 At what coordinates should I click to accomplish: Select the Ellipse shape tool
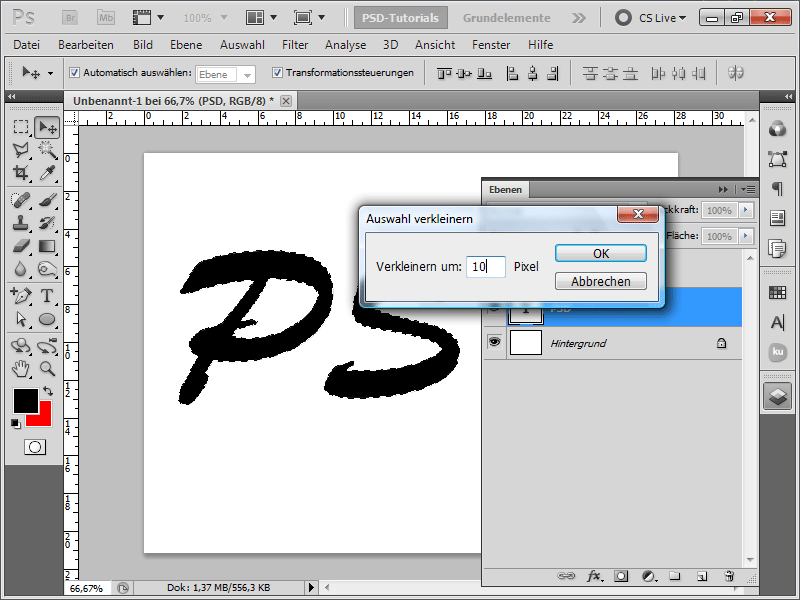(47, 319)
